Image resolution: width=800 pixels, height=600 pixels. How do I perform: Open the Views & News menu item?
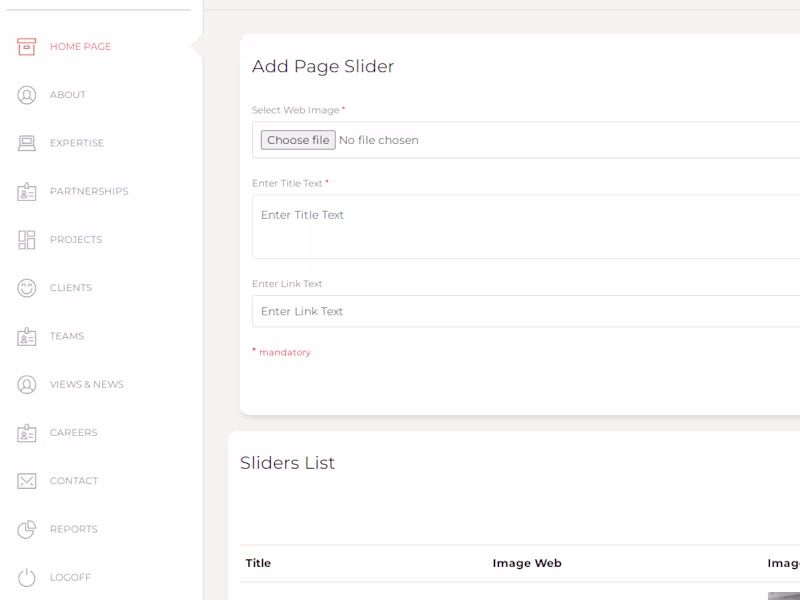pyautogui.click(x=87, y=385)
